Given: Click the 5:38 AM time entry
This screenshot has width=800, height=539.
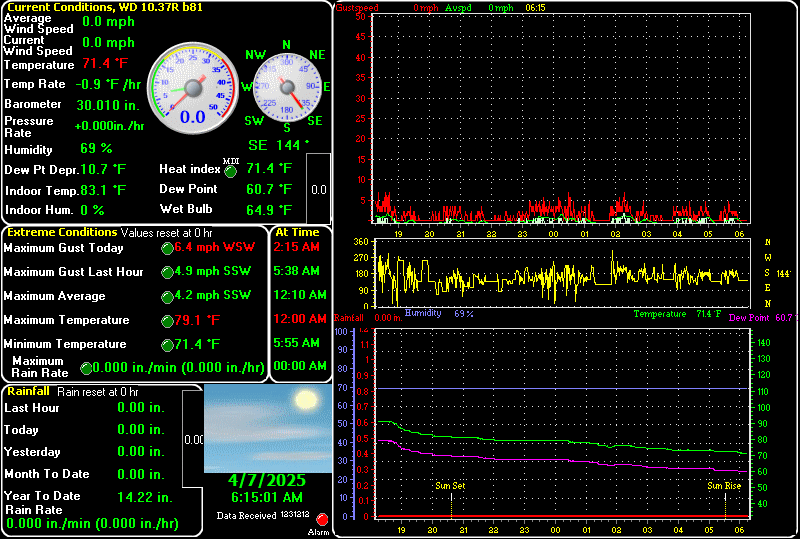Looking at the screenshot, I should pyautogui.click(x=296, y=271).
